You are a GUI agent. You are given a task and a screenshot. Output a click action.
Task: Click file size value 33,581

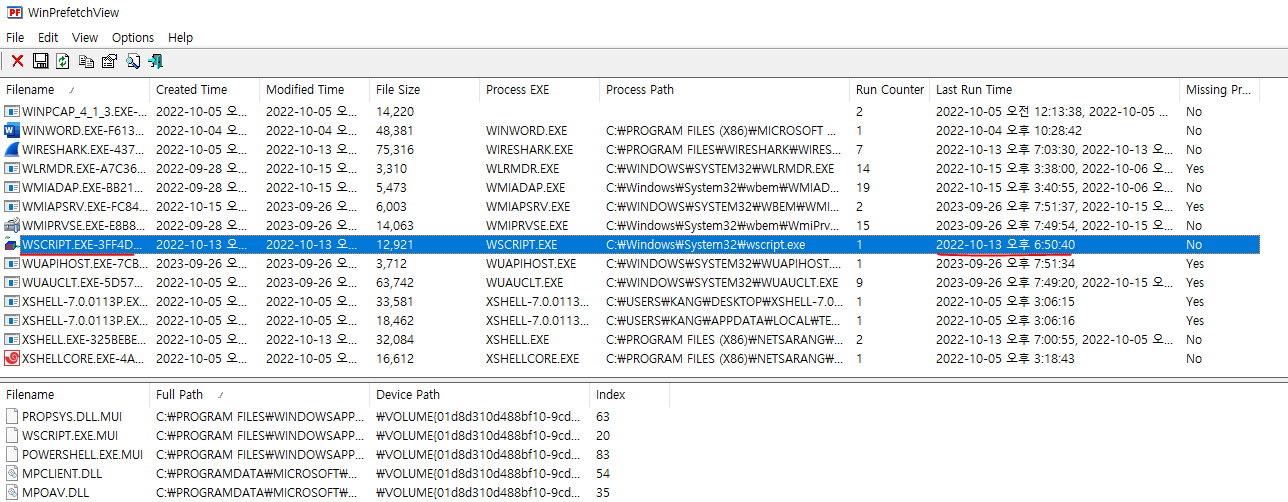pyautogui.click(x=395, y=302)
